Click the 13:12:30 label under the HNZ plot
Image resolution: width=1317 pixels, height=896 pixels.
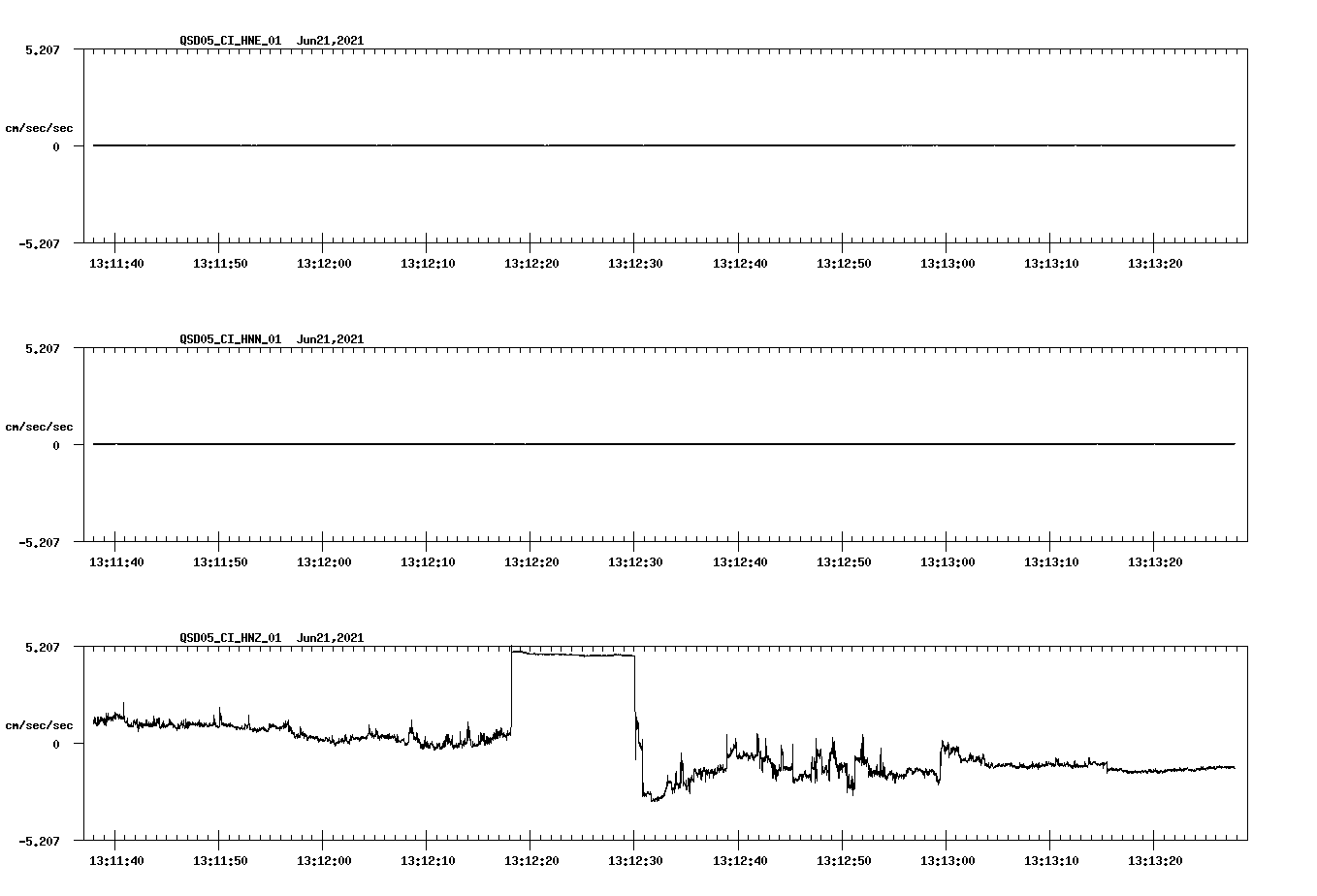(635, 861)
